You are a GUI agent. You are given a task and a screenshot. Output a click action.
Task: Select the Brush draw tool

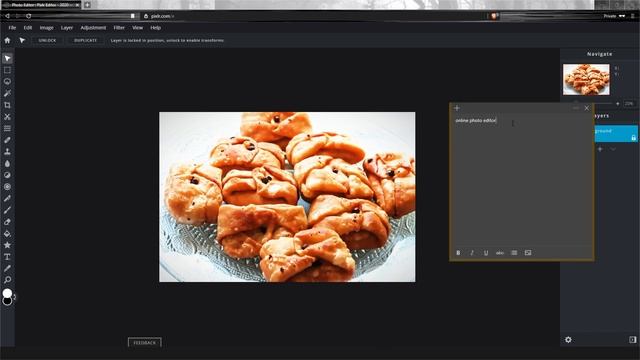pos(7,210)
